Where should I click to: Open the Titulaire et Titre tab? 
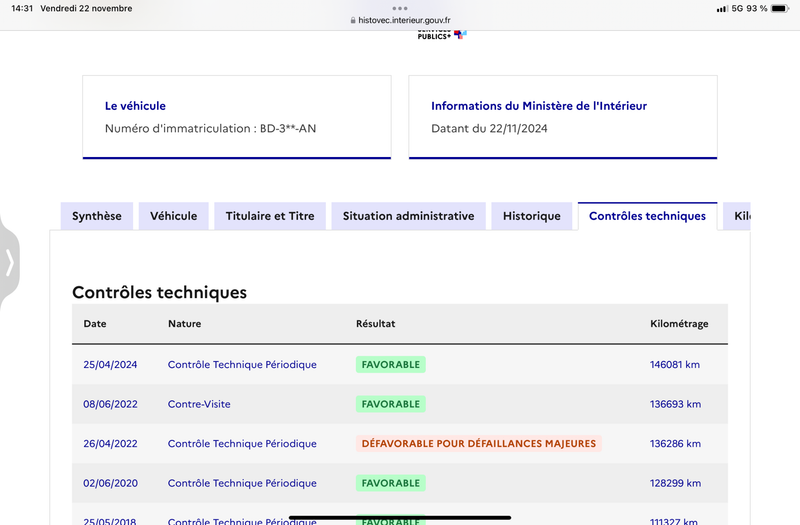tap(270, 216)
